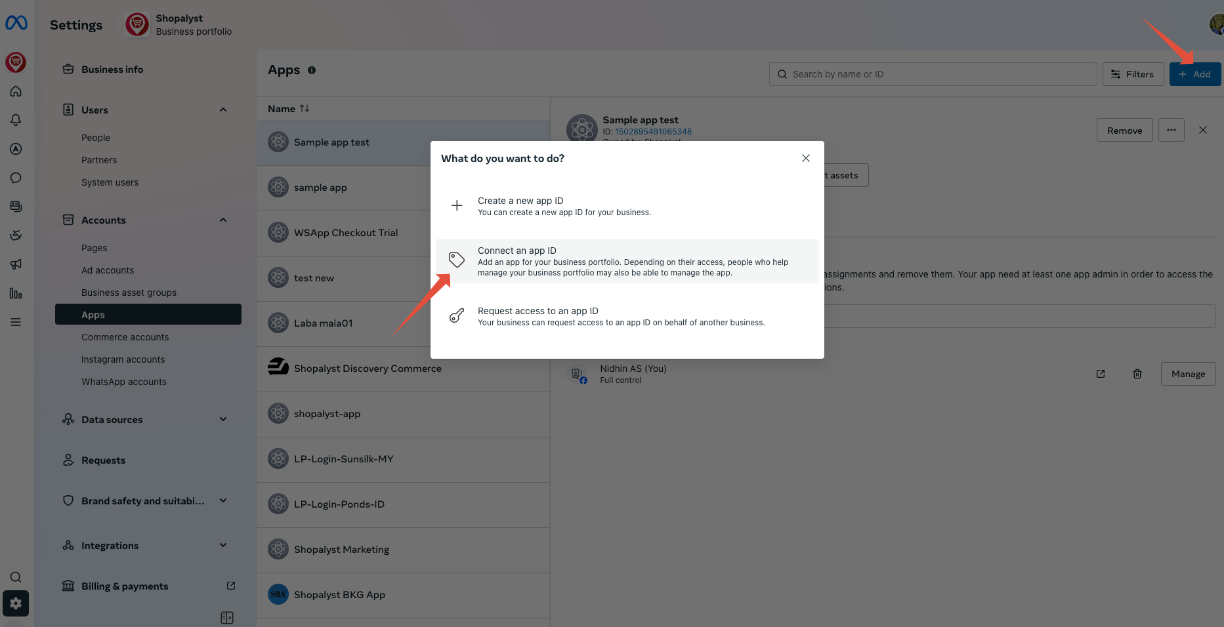Choose Connect an app ID option

point(627,261)
